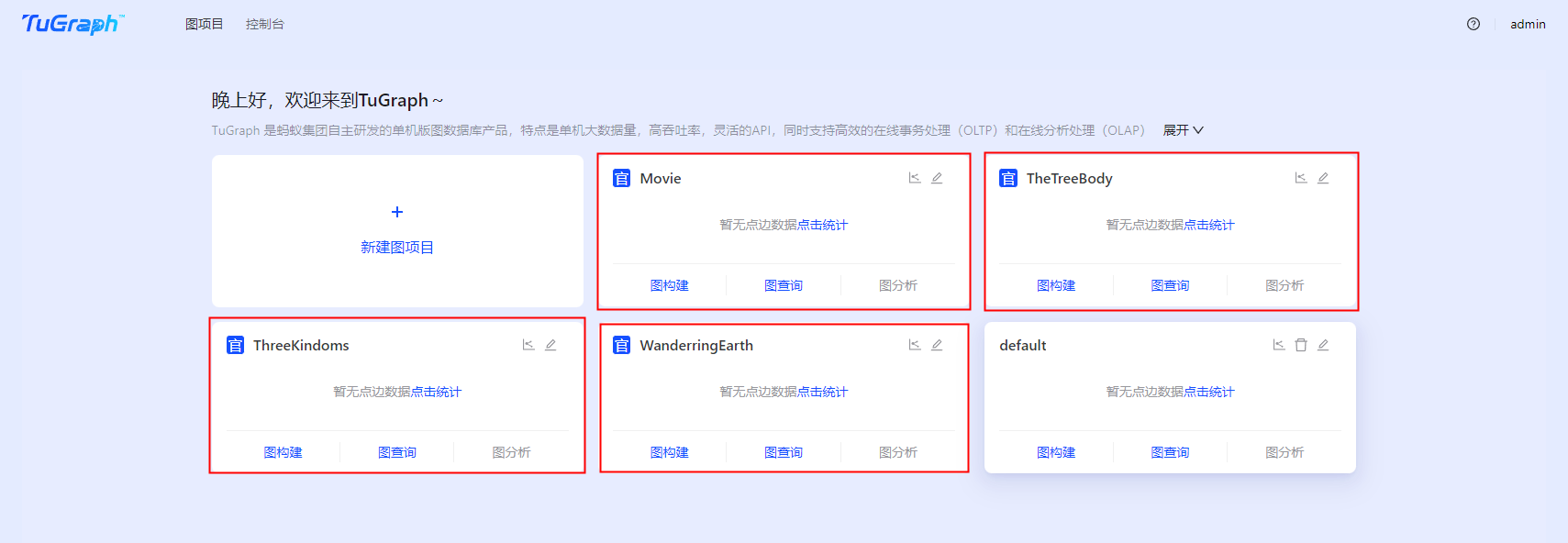The image size is (1568, 543).
Task: Click the official badge icon on ThreeKindoms card
Action: pyautogui.click(x=236, y=345)
